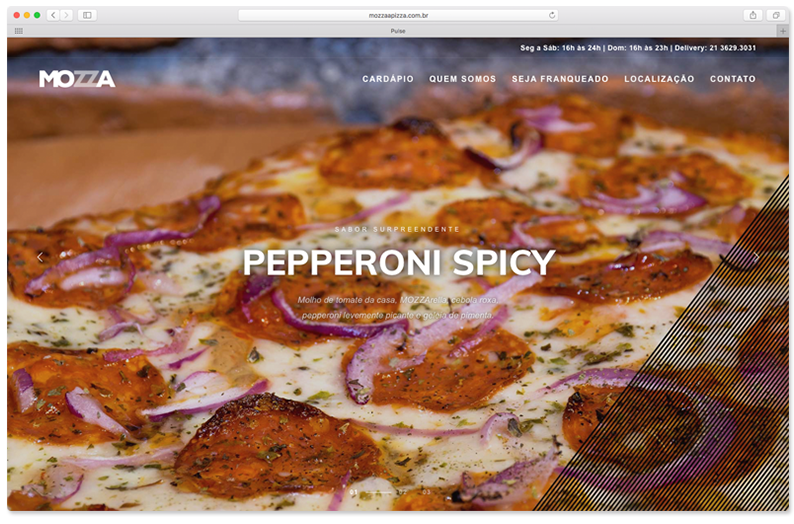The image size is (794, 524).
Task: Advance to next slide with the right arrow
Action: pos(756,257)
